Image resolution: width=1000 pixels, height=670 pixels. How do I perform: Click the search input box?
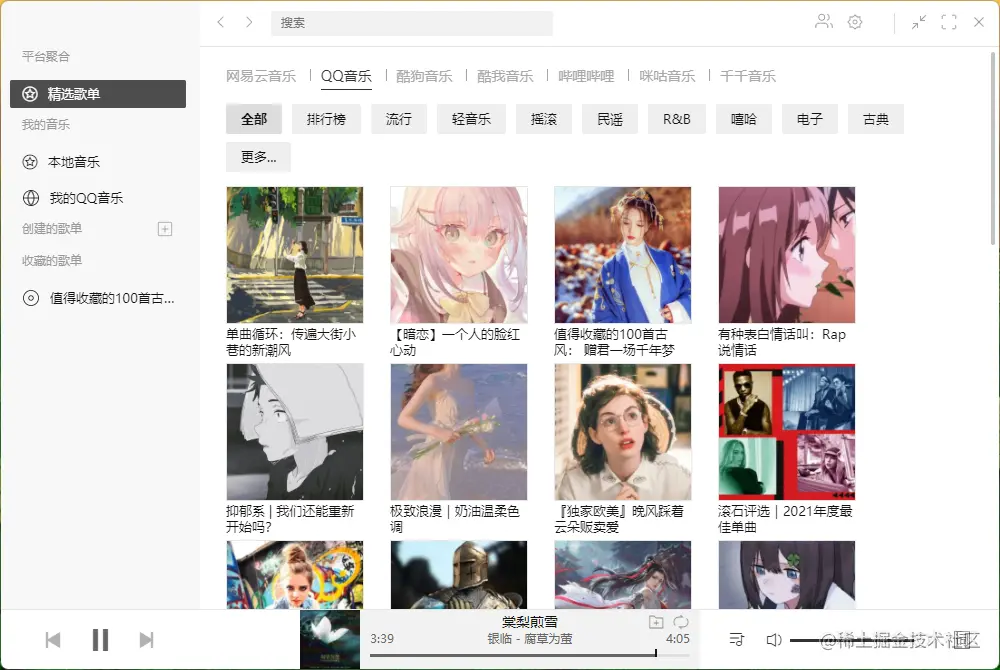411,23
